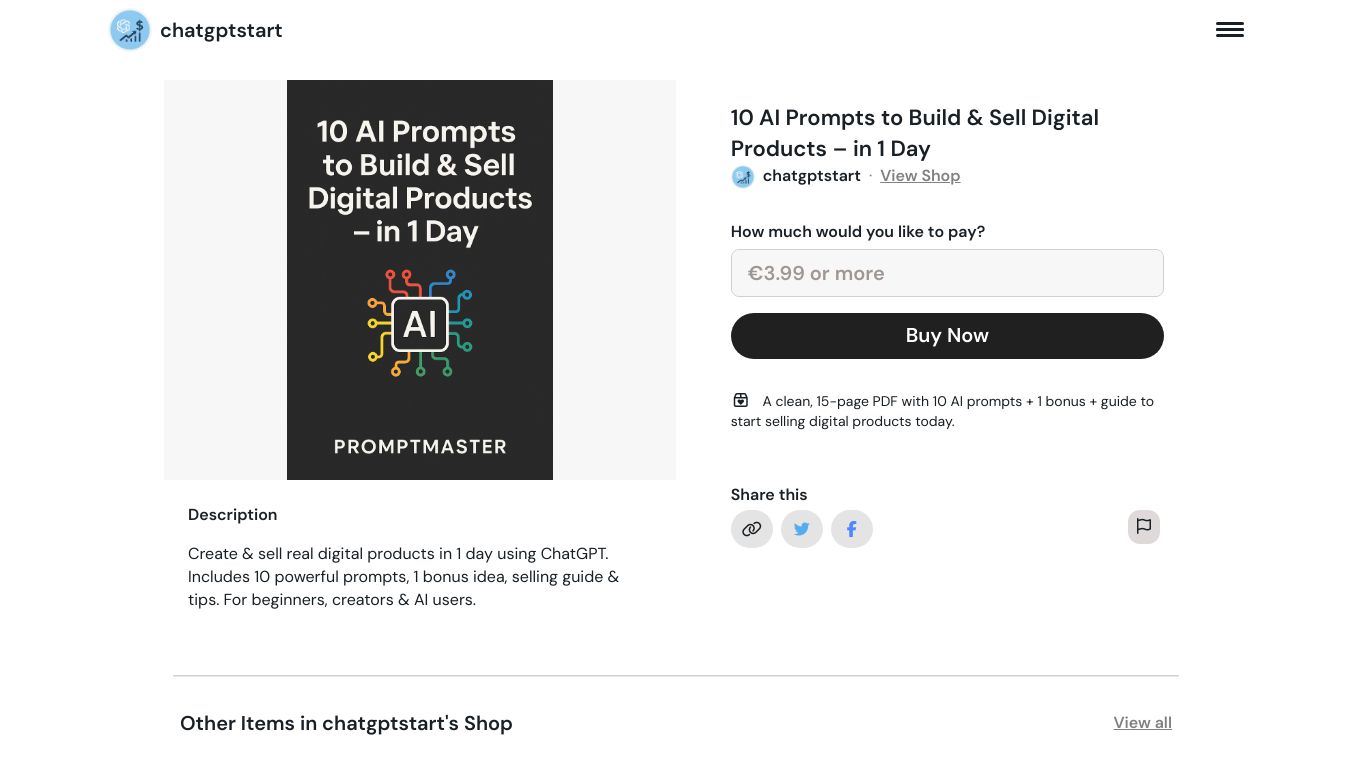Share this product on Facebook
This screenshot has height=760, width=1352.
(852, 529)
